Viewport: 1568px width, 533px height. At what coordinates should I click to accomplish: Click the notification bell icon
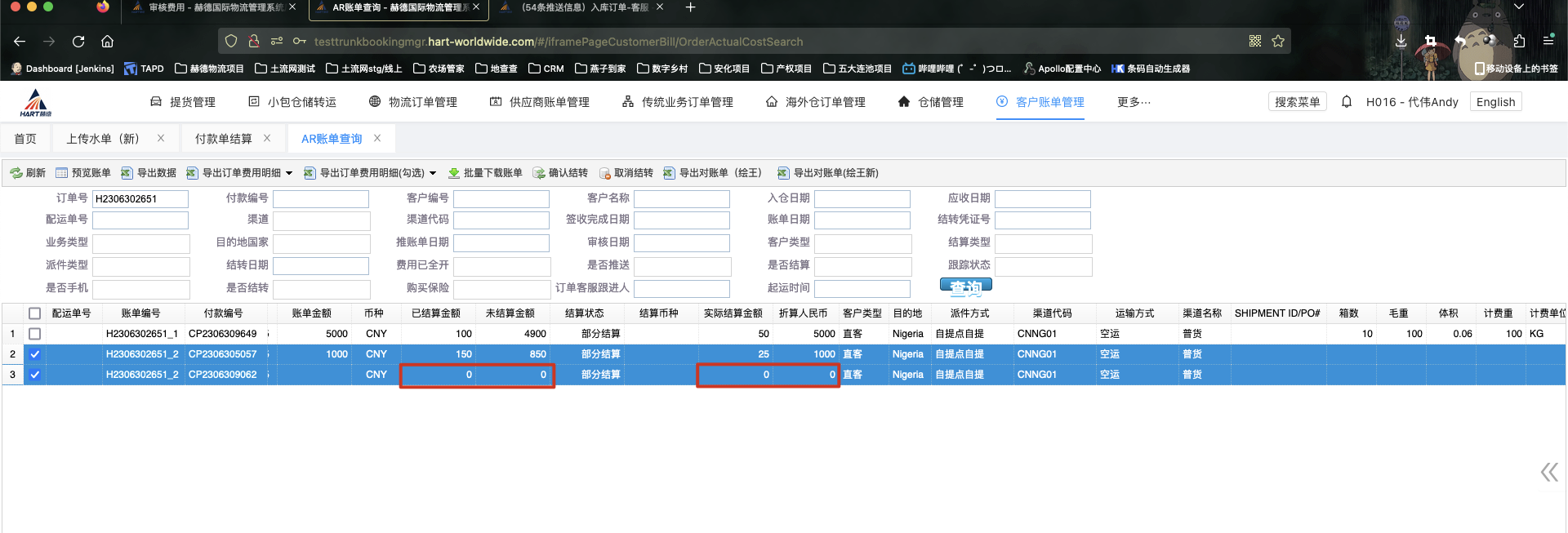1347,102
